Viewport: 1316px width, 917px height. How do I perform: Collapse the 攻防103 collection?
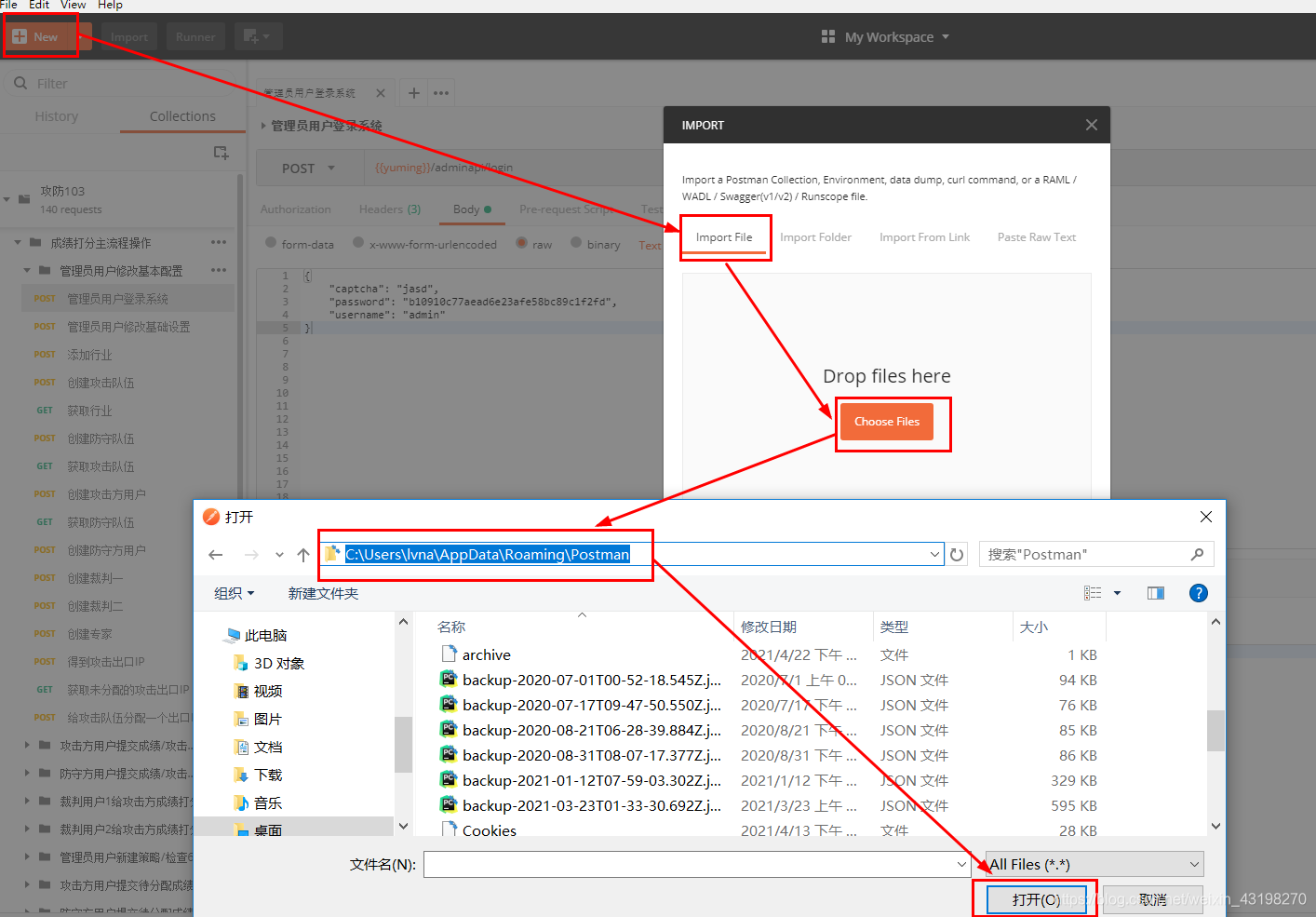click(7, 199)
